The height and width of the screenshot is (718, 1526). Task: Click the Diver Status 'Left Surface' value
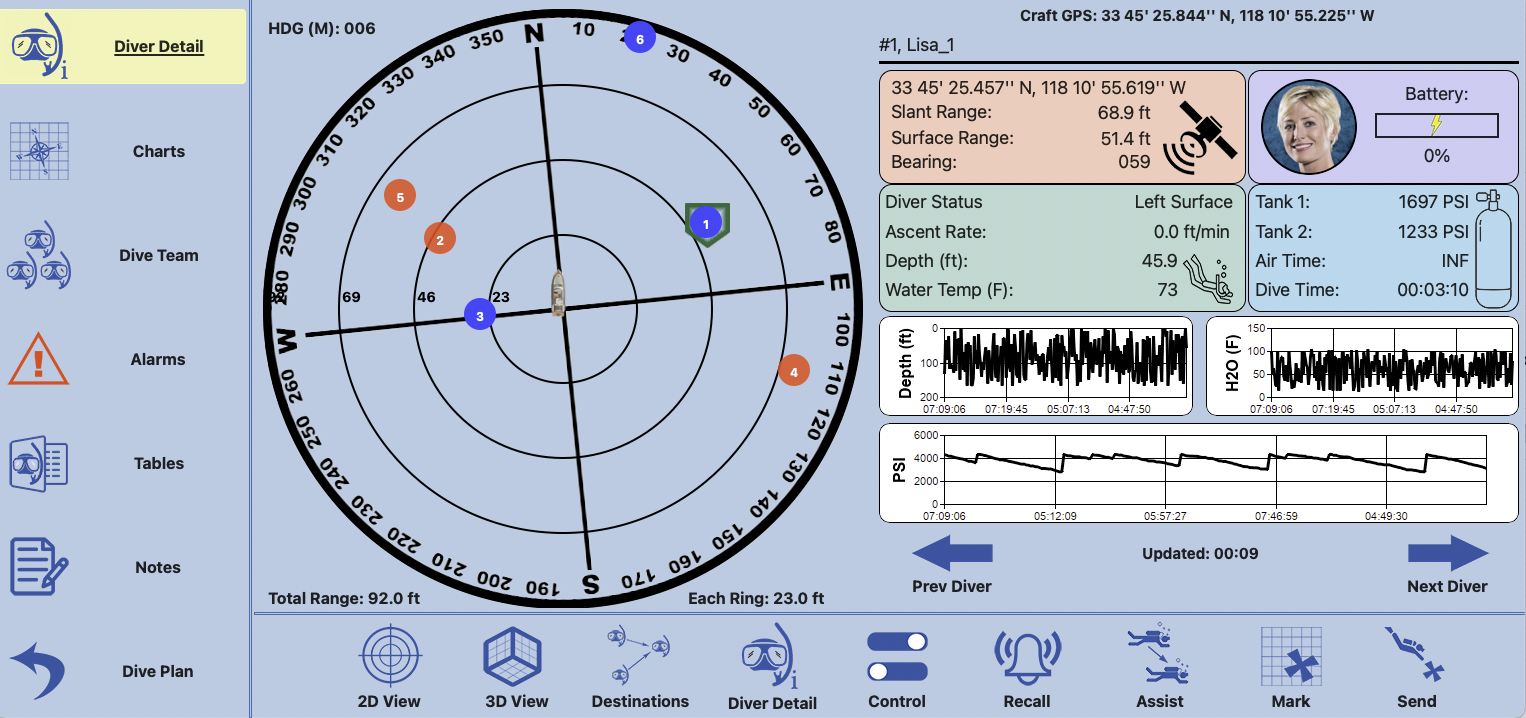(x=1183, y=202)
